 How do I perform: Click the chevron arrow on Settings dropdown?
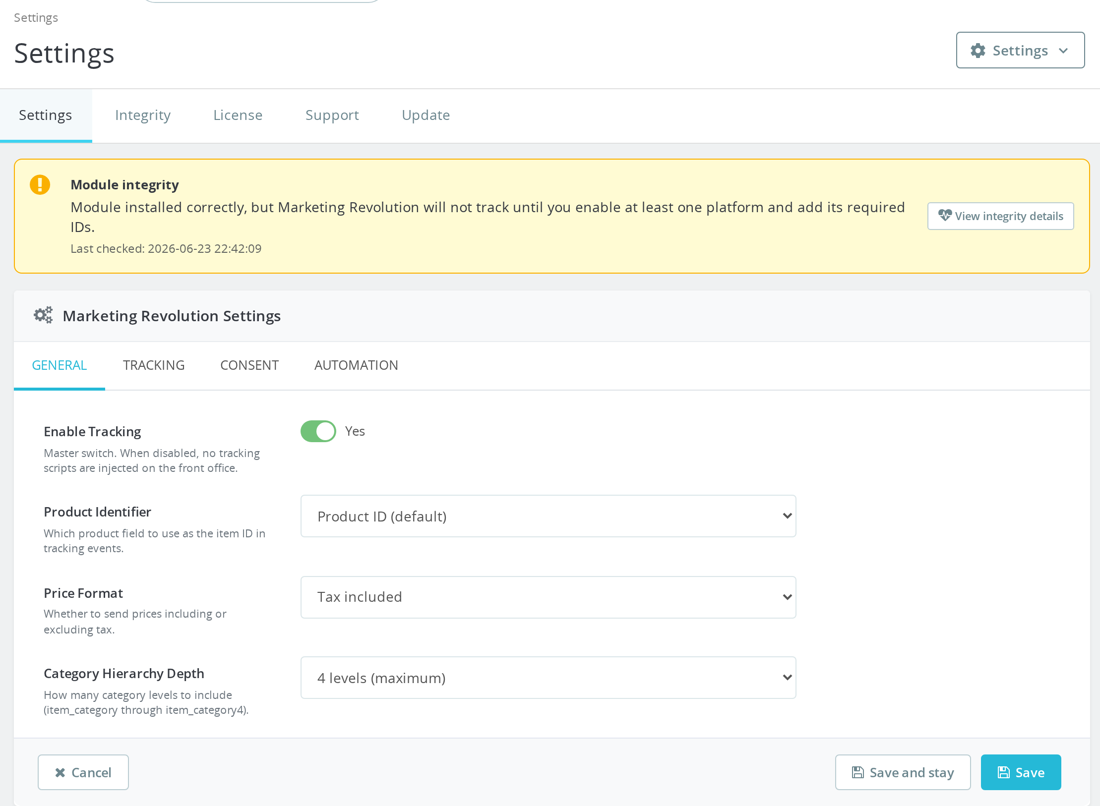click(1064, 51)
